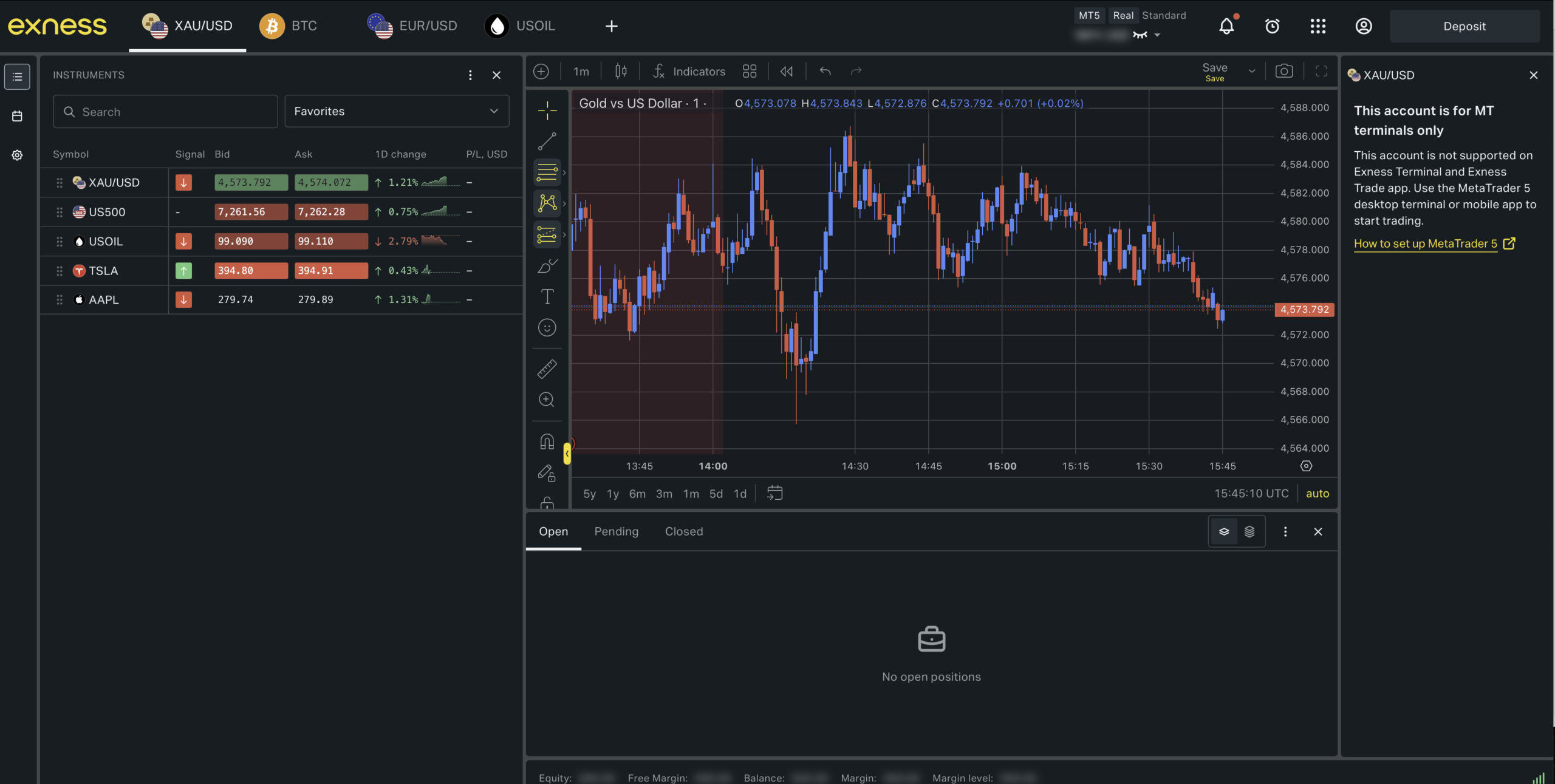Expand the Save layout dropdown arrow
The height and width of the screenshot is (784, 1555).
[x=1252, y=72]
